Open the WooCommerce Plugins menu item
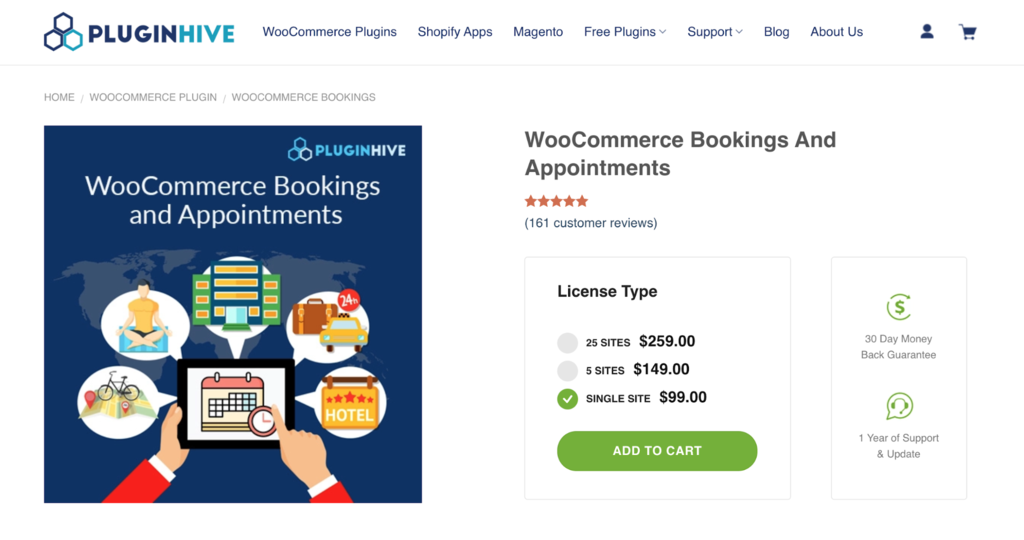The width and height of the screenshot is (1024, 540). (x=329, y=32)
